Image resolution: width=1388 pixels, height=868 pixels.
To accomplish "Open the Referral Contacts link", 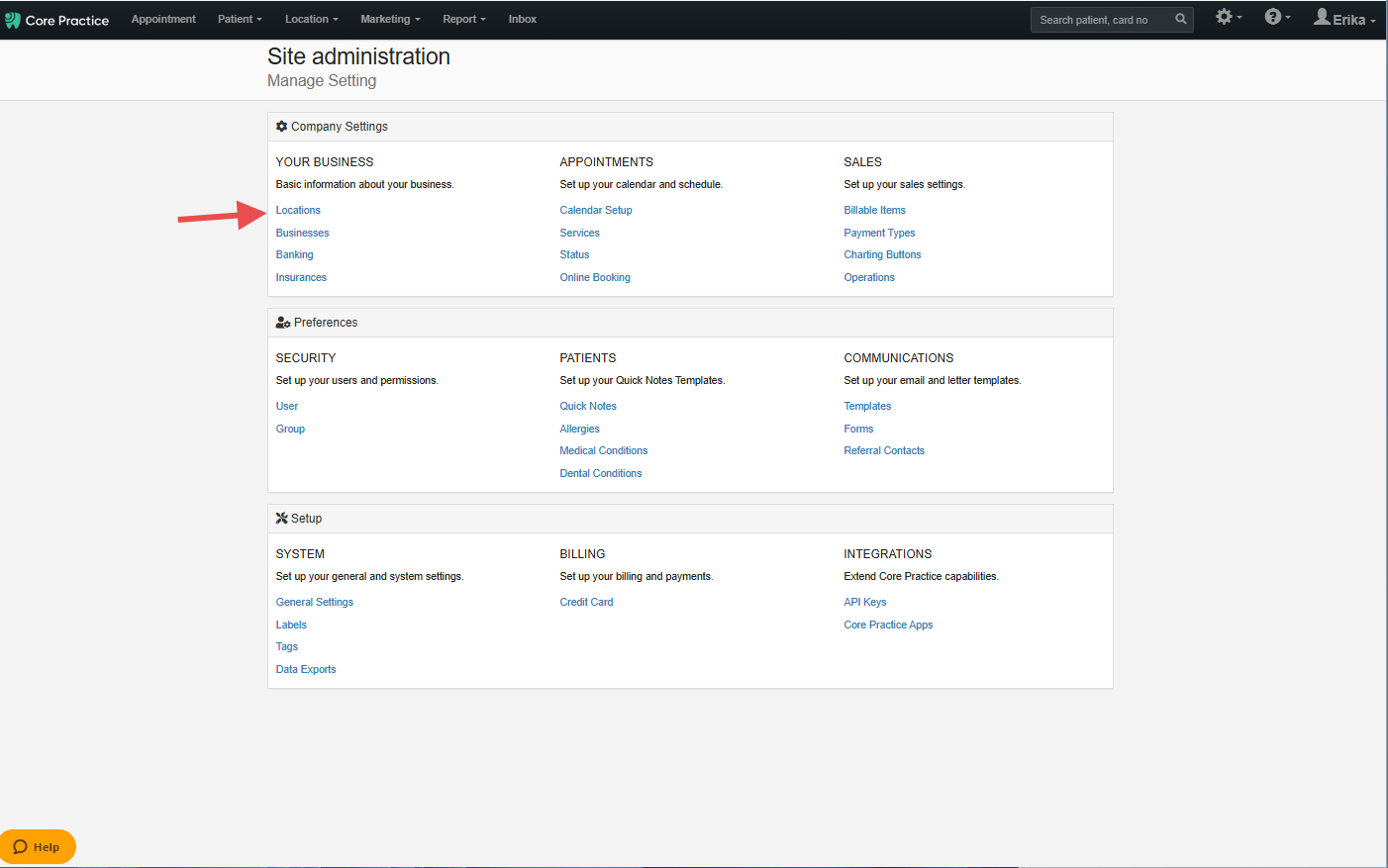I will pos(884,450).
